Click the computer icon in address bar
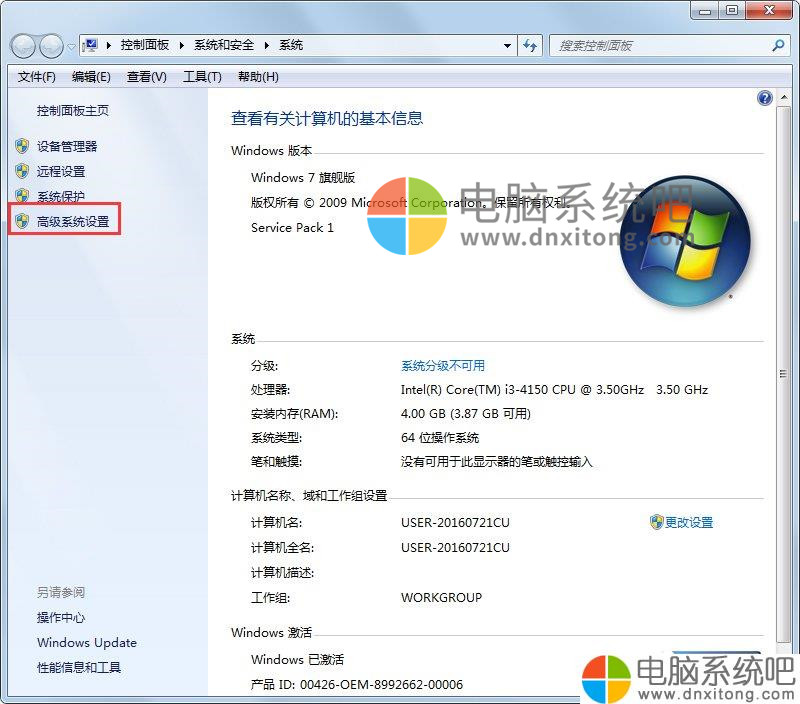This screenshot has height=704, width=800. 90,45
